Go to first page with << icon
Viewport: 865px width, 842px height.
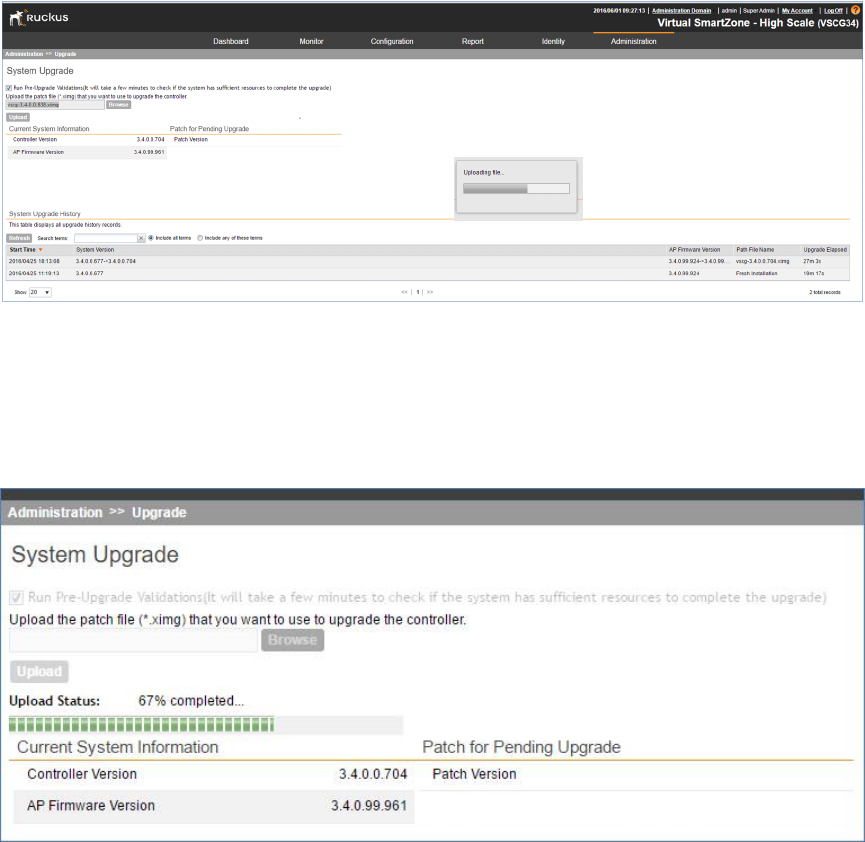(404, 292)
